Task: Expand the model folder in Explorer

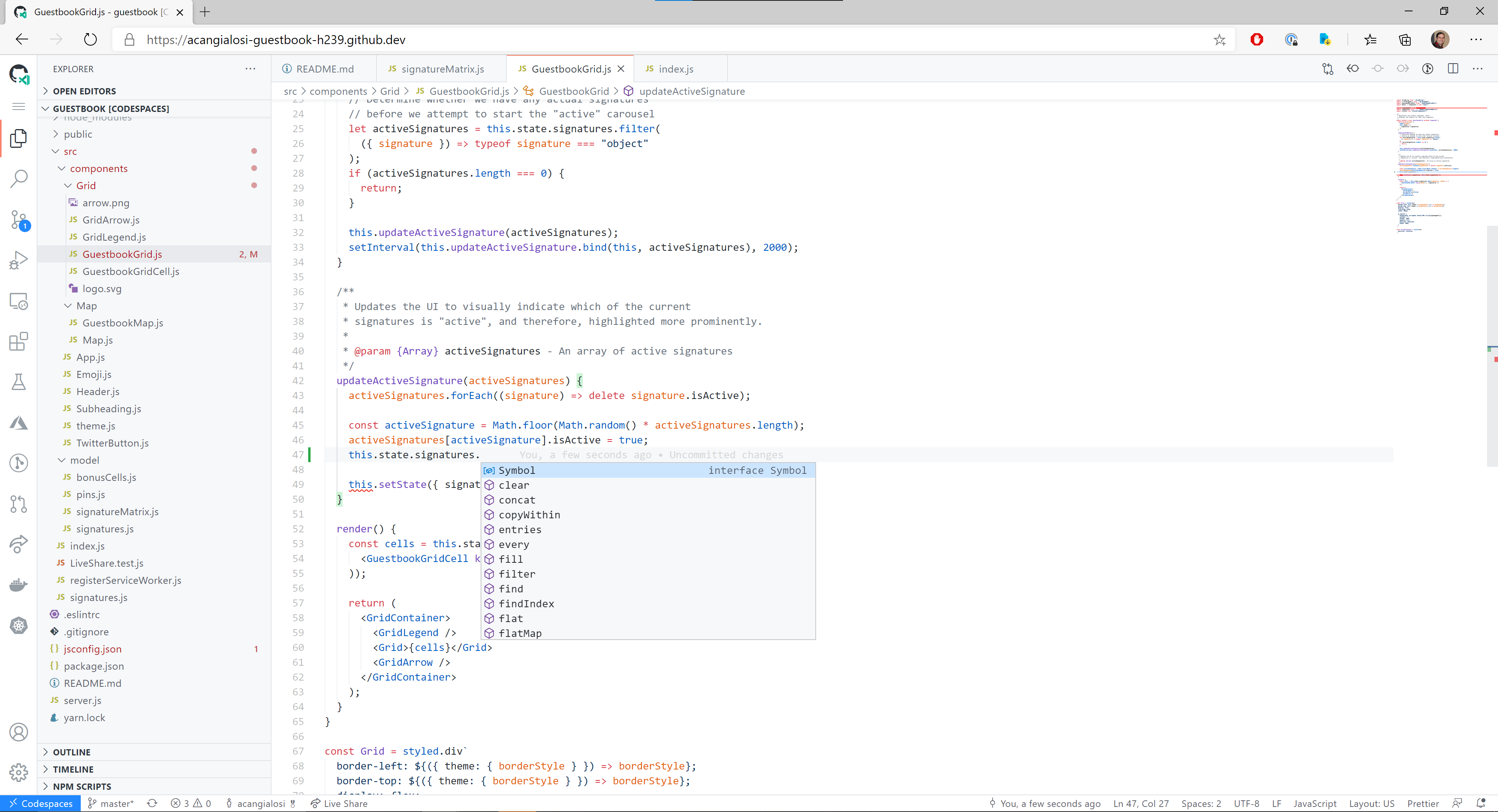Action: tap(85, 459)
